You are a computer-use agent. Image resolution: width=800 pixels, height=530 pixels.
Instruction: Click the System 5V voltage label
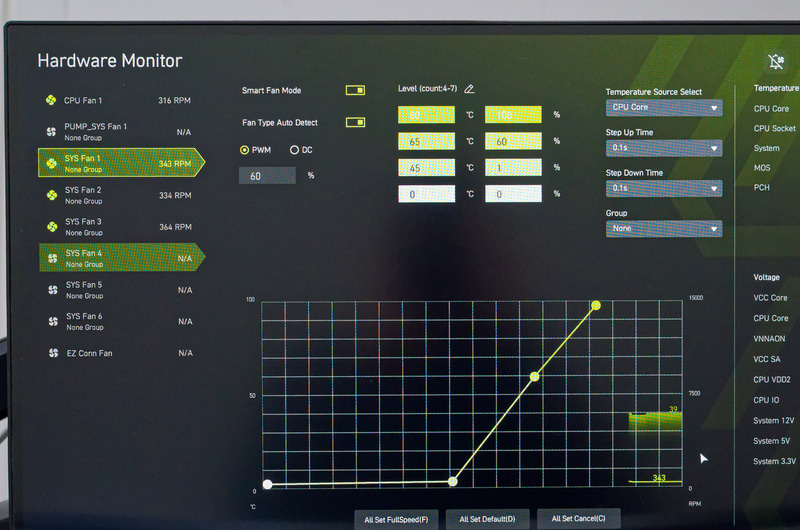771,441
